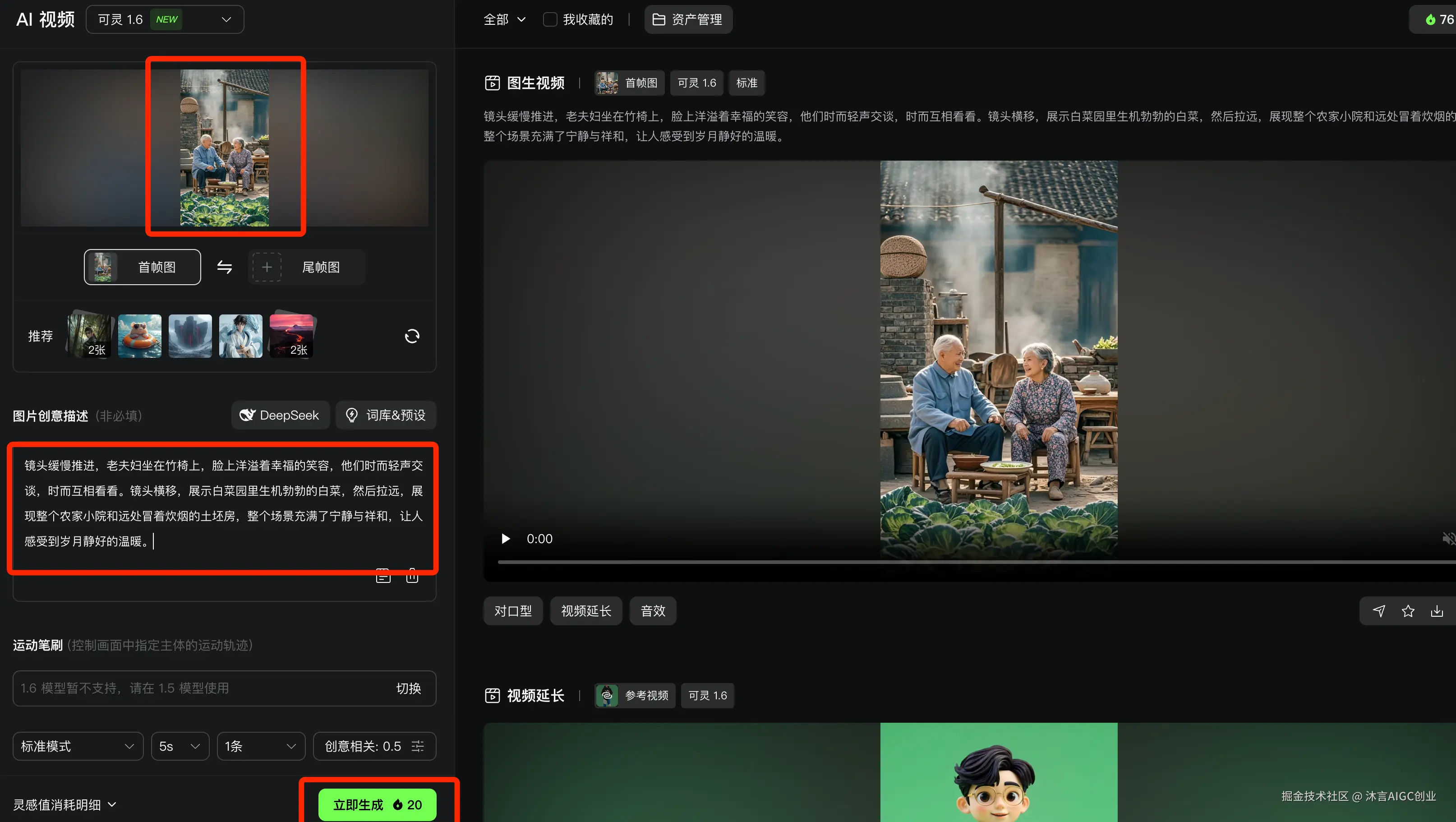Swap first and last frame images
This screenshot has width=1456, height=822.
(x=224, y=268)
